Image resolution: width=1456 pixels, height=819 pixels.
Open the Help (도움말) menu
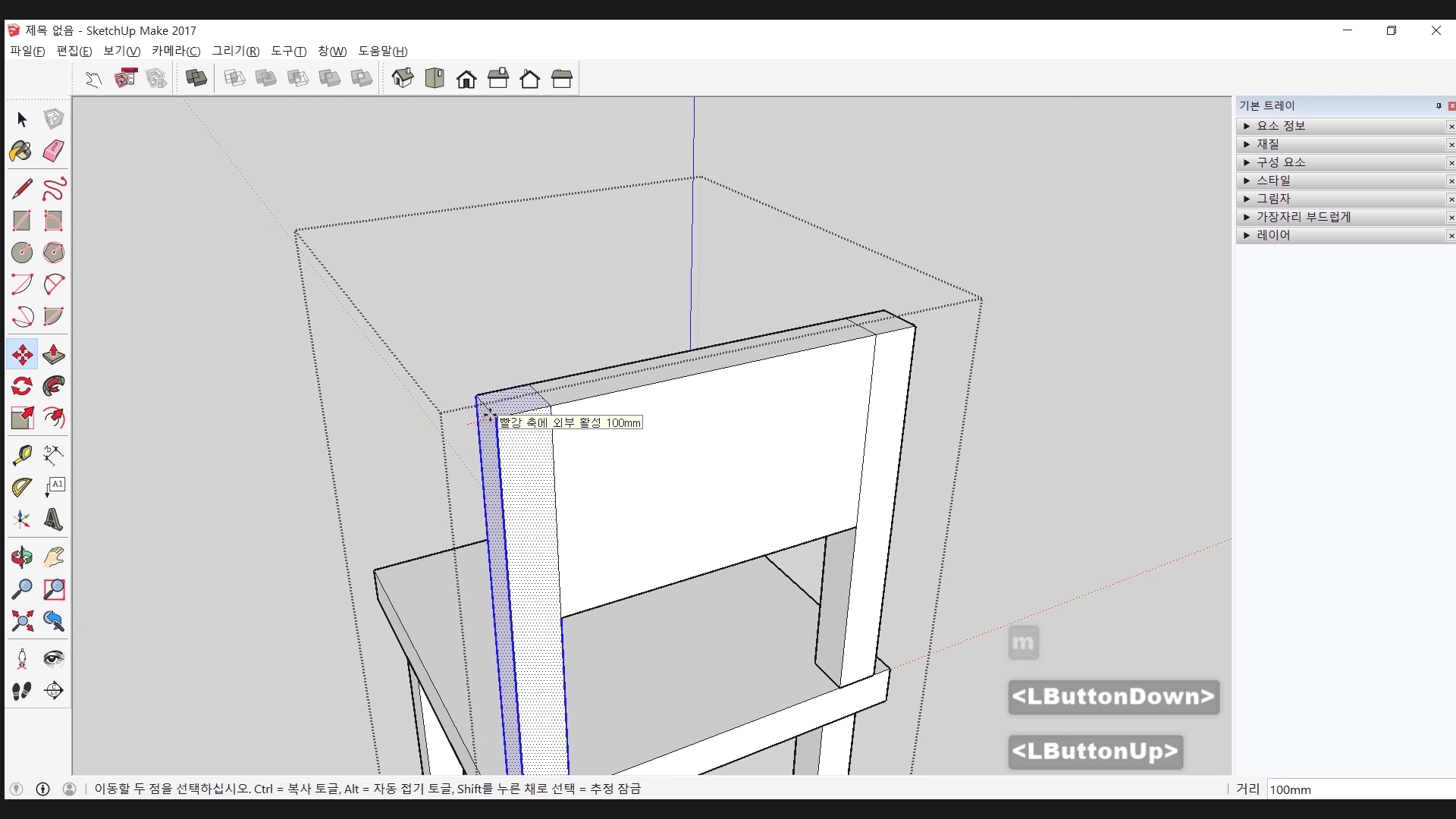point(382,51)
